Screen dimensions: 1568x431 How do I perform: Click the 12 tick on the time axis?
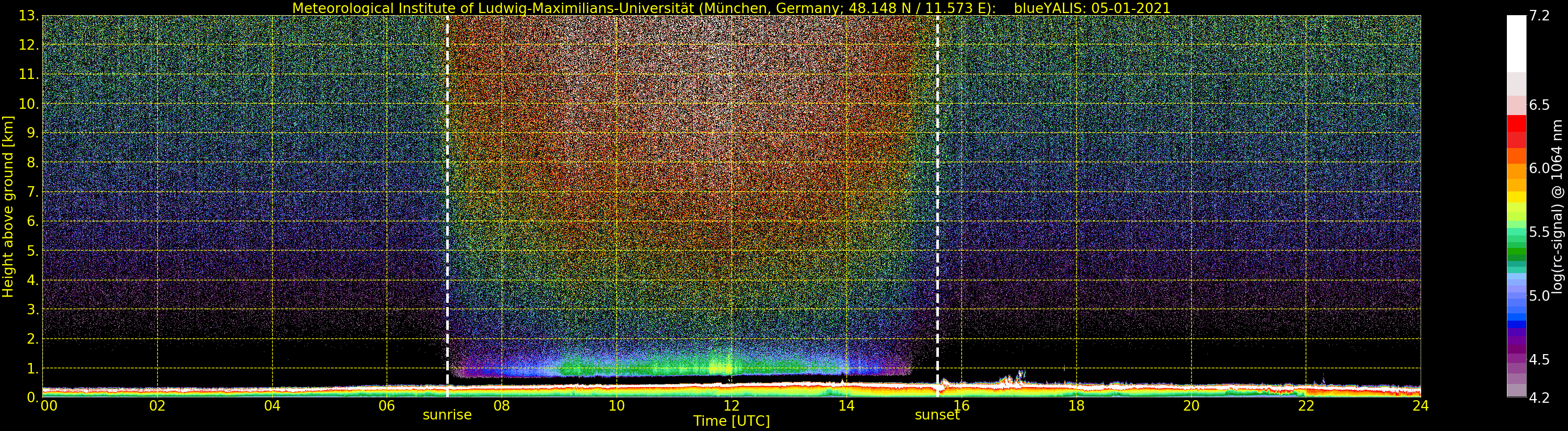coord(731,406)
